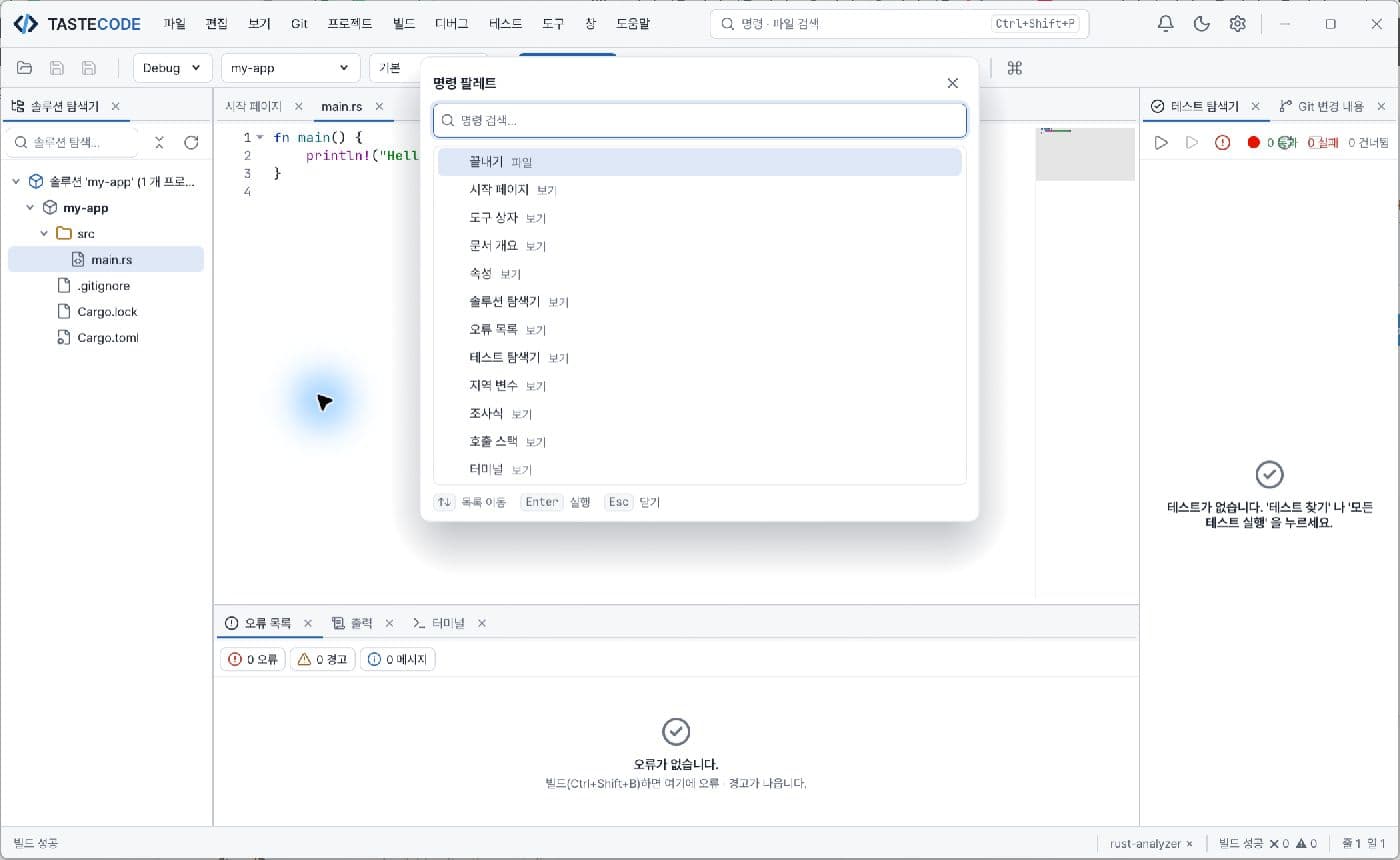Open the Debug configuration dropdown
Screen dimensions: 1400x860
[x=172, y=68]
